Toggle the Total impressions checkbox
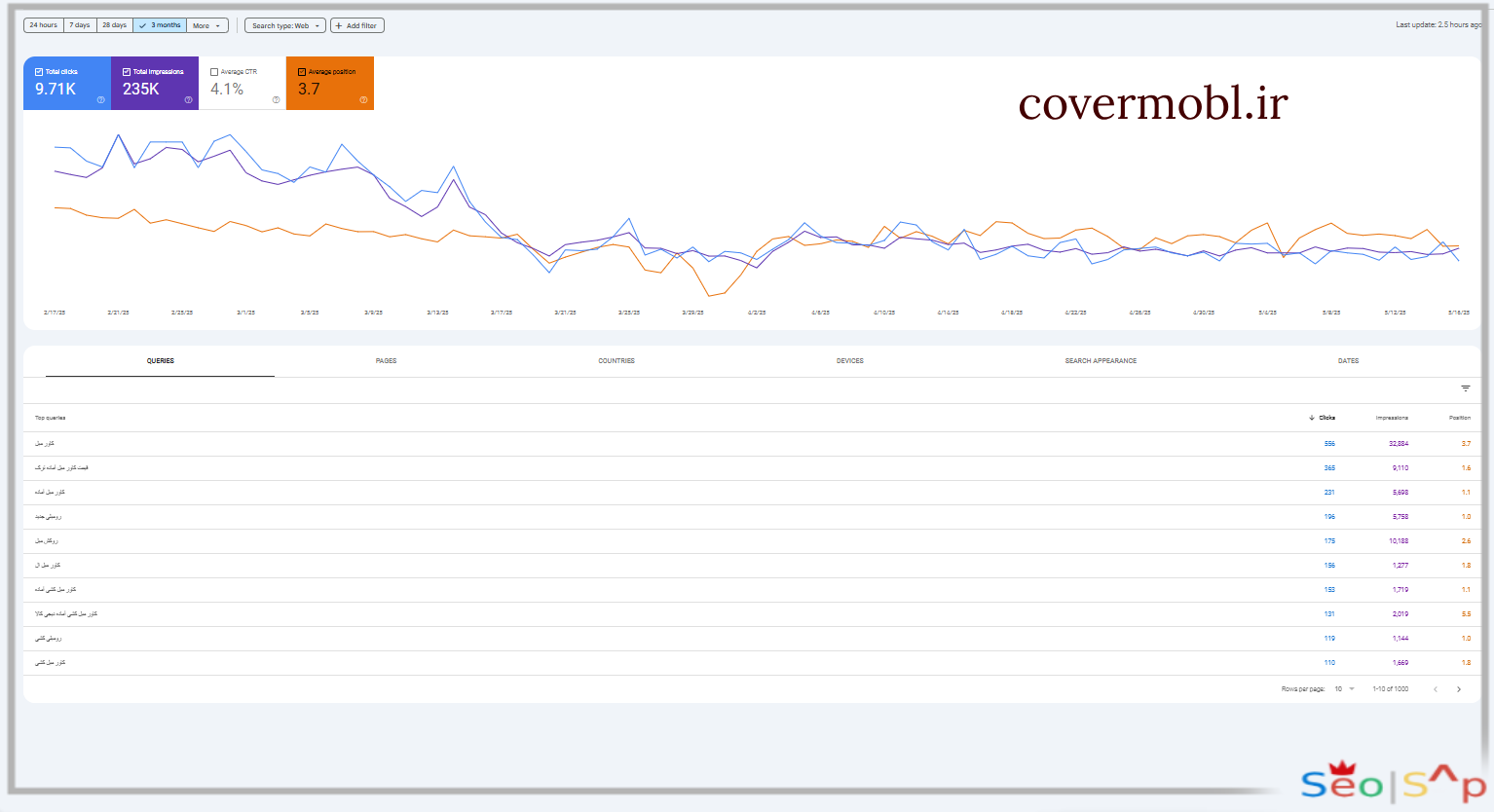1494x812 pixels. tap(127, 72)
